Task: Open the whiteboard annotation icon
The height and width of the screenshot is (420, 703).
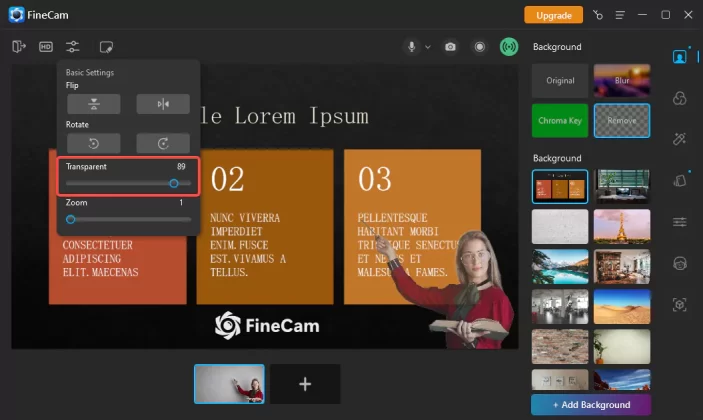Action: click(106, 47)
